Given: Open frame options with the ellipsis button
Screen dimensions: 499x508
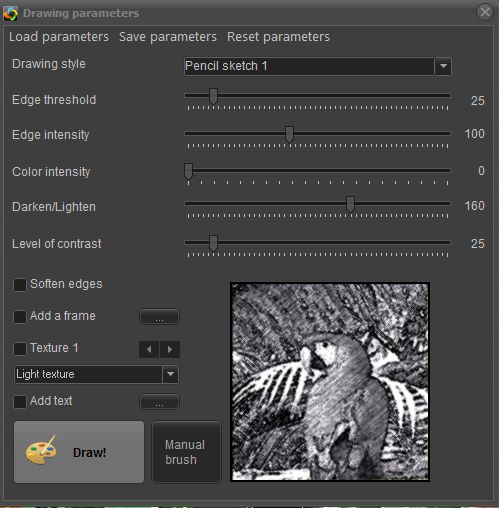Looking at the screenshot, I should [159, 317].
